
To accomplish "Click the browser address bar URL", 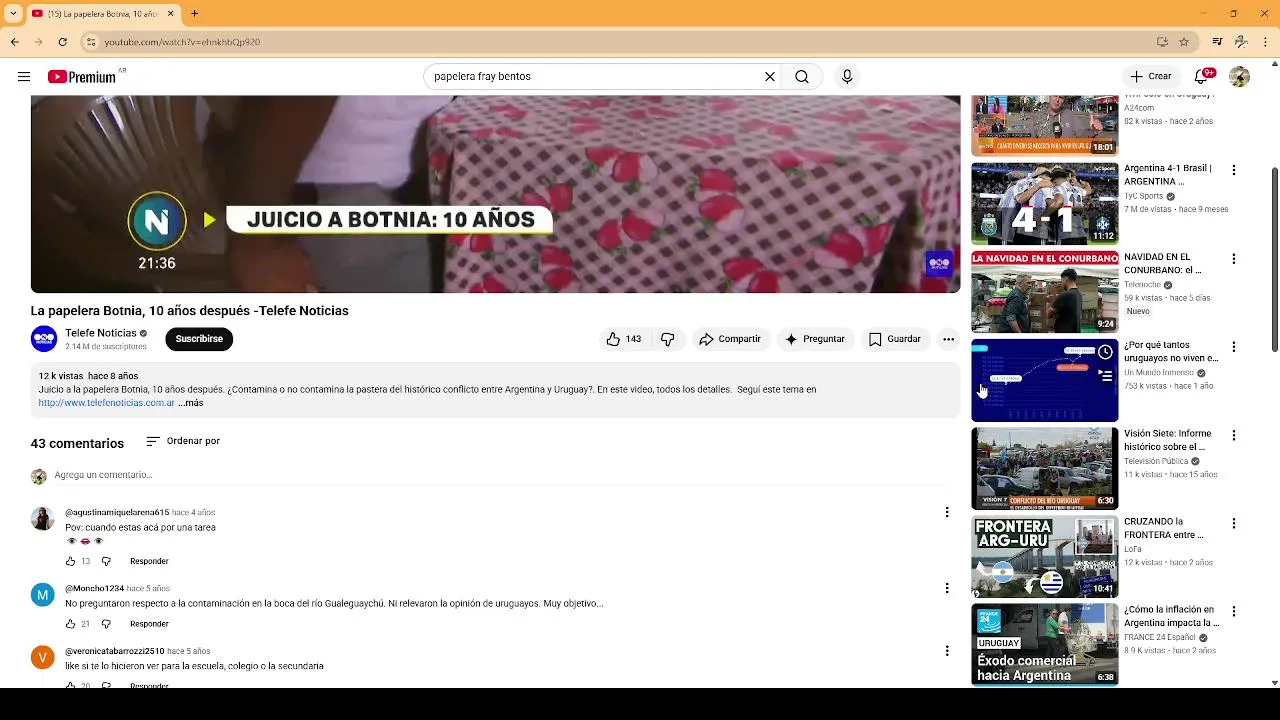I will (x=182, y=42).
